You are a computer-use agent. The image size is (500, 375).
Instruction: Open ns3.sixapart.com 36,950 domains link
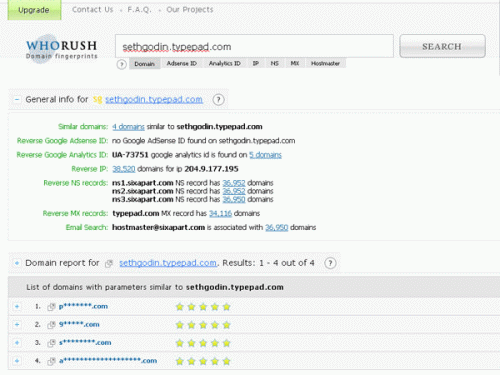pyautogui.click(x=234, y=199)
